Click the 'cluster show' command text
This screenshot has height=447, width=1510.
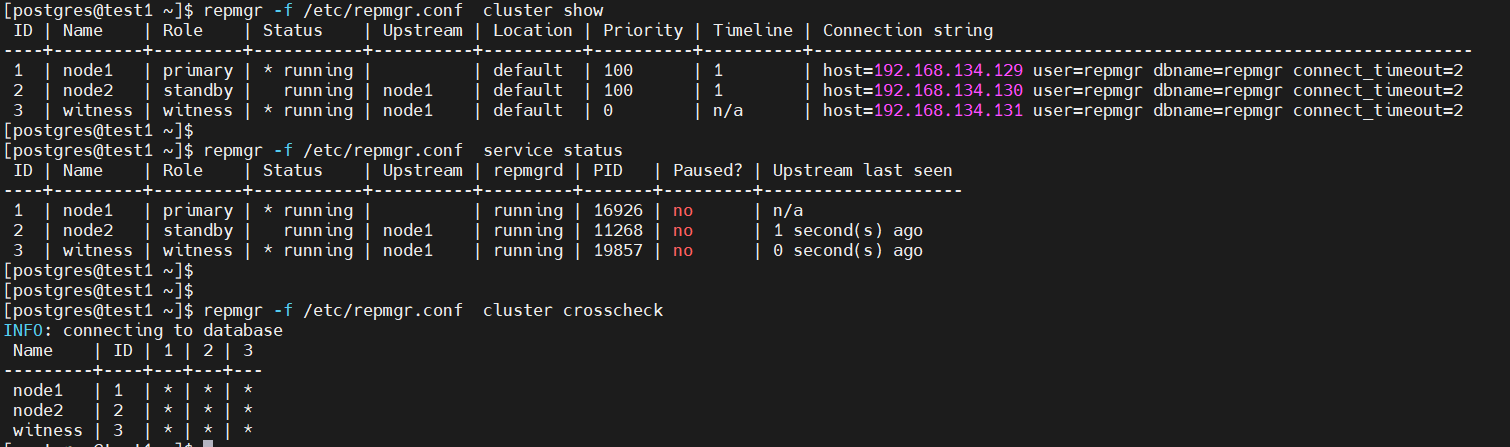point(543,11)
